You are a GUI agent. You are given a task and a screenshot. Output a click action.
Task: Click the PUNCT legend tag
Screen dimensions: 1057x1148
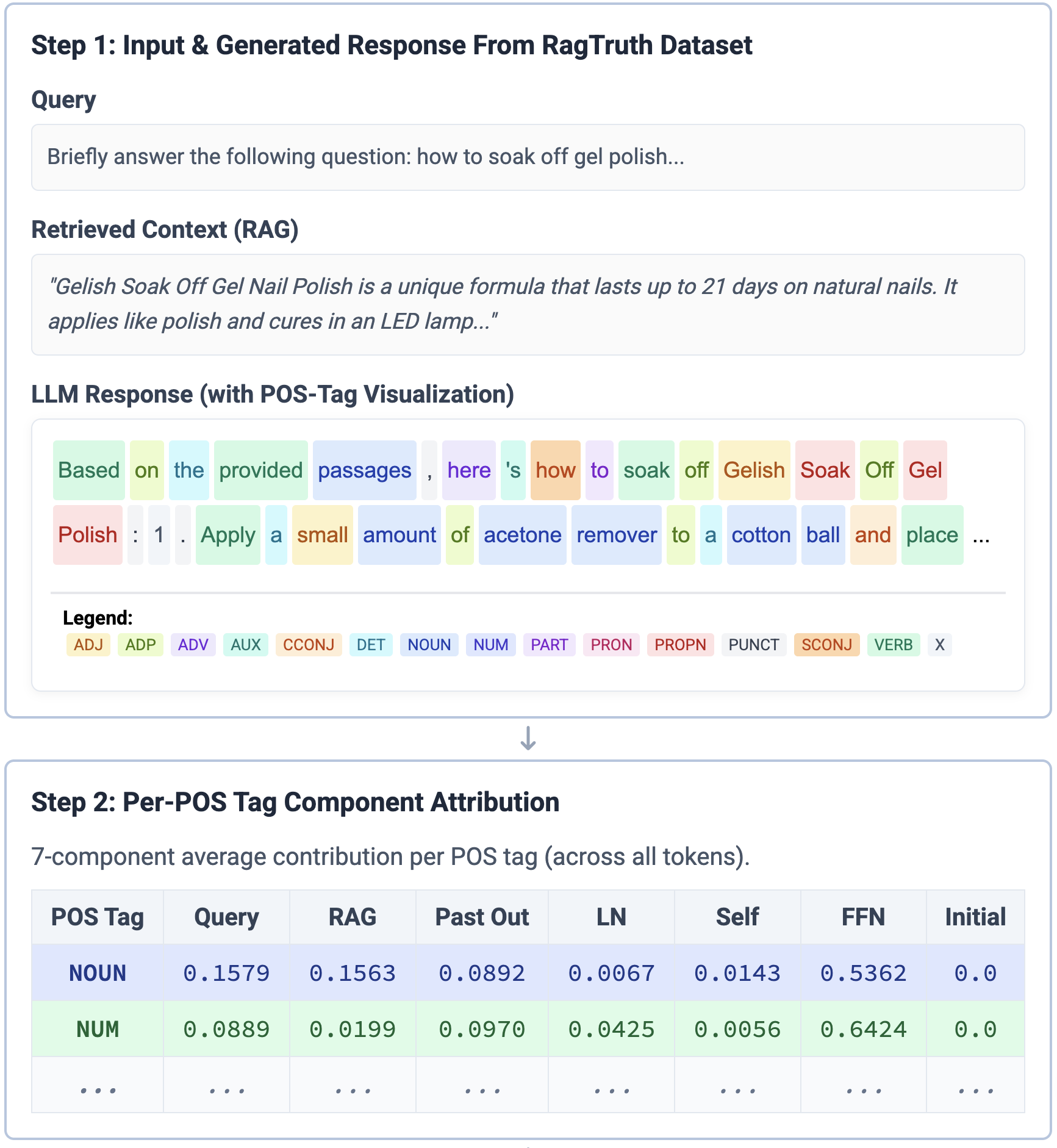tap(753, 645)
